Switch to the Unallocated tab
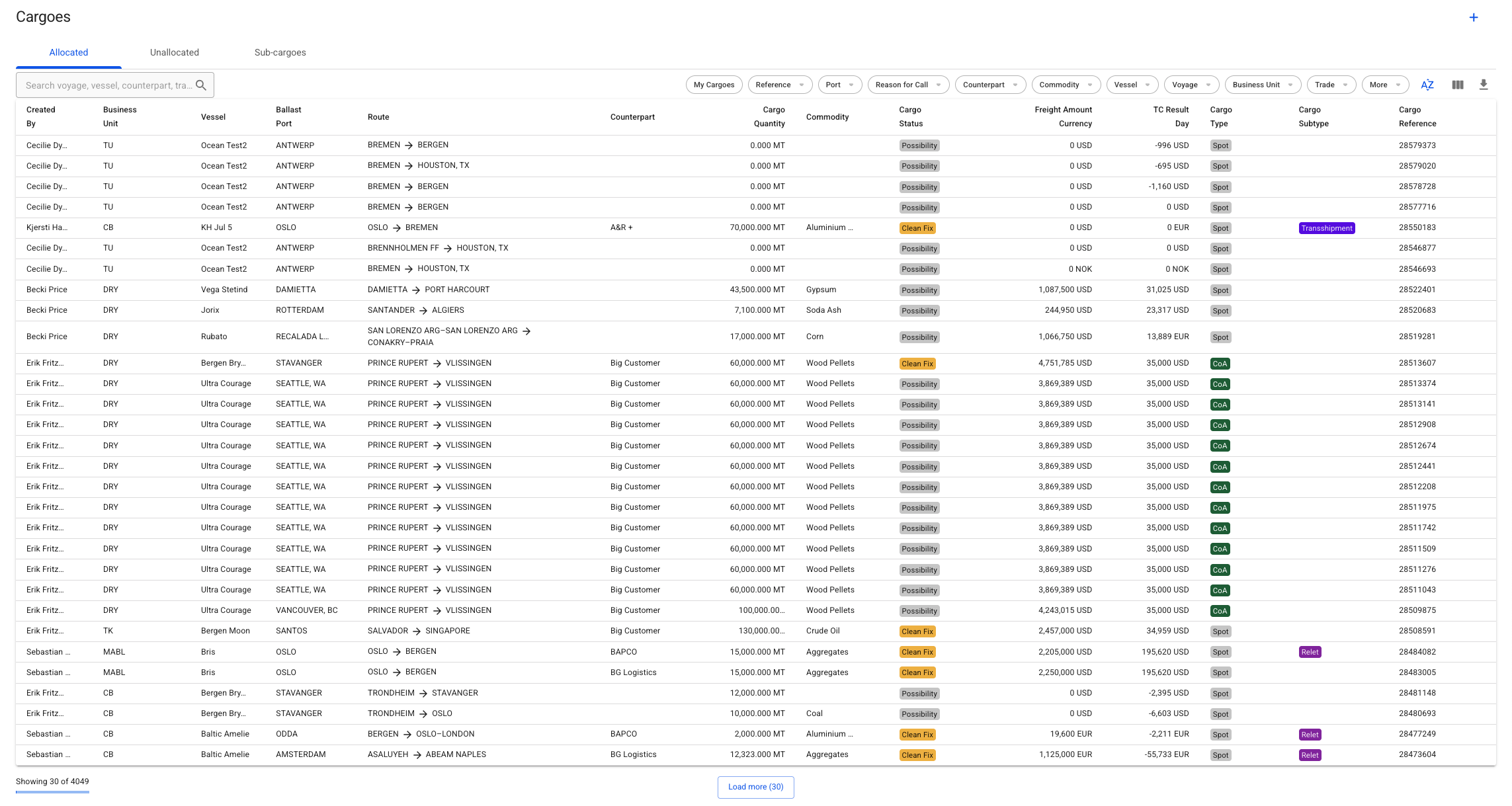Viewport: 1512px width, 806px height. tap(174, 52)
